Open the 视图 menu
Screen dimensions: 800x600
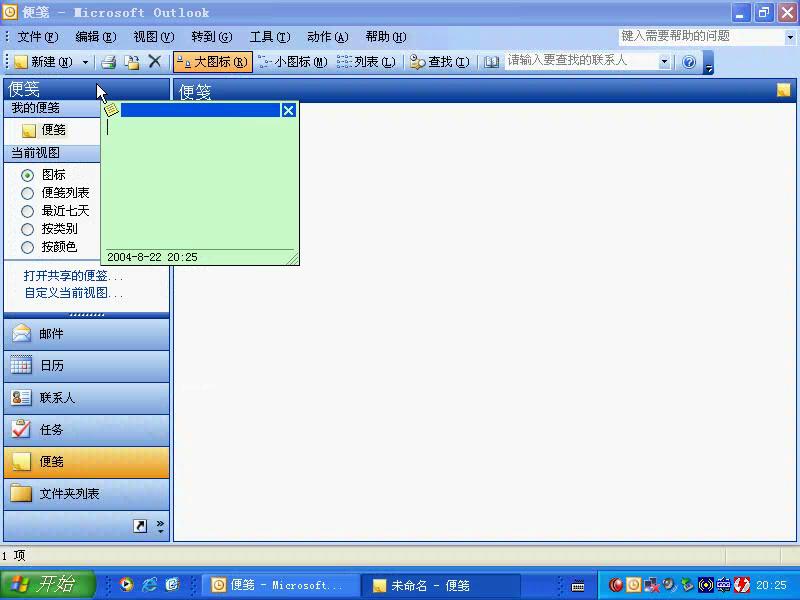tap(154, 37)
